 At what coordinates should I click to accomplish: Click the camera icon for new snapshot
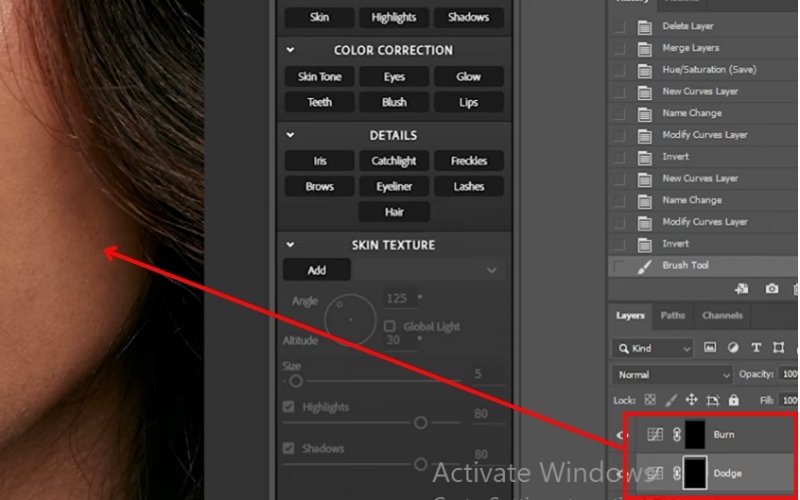coord(771,289)
